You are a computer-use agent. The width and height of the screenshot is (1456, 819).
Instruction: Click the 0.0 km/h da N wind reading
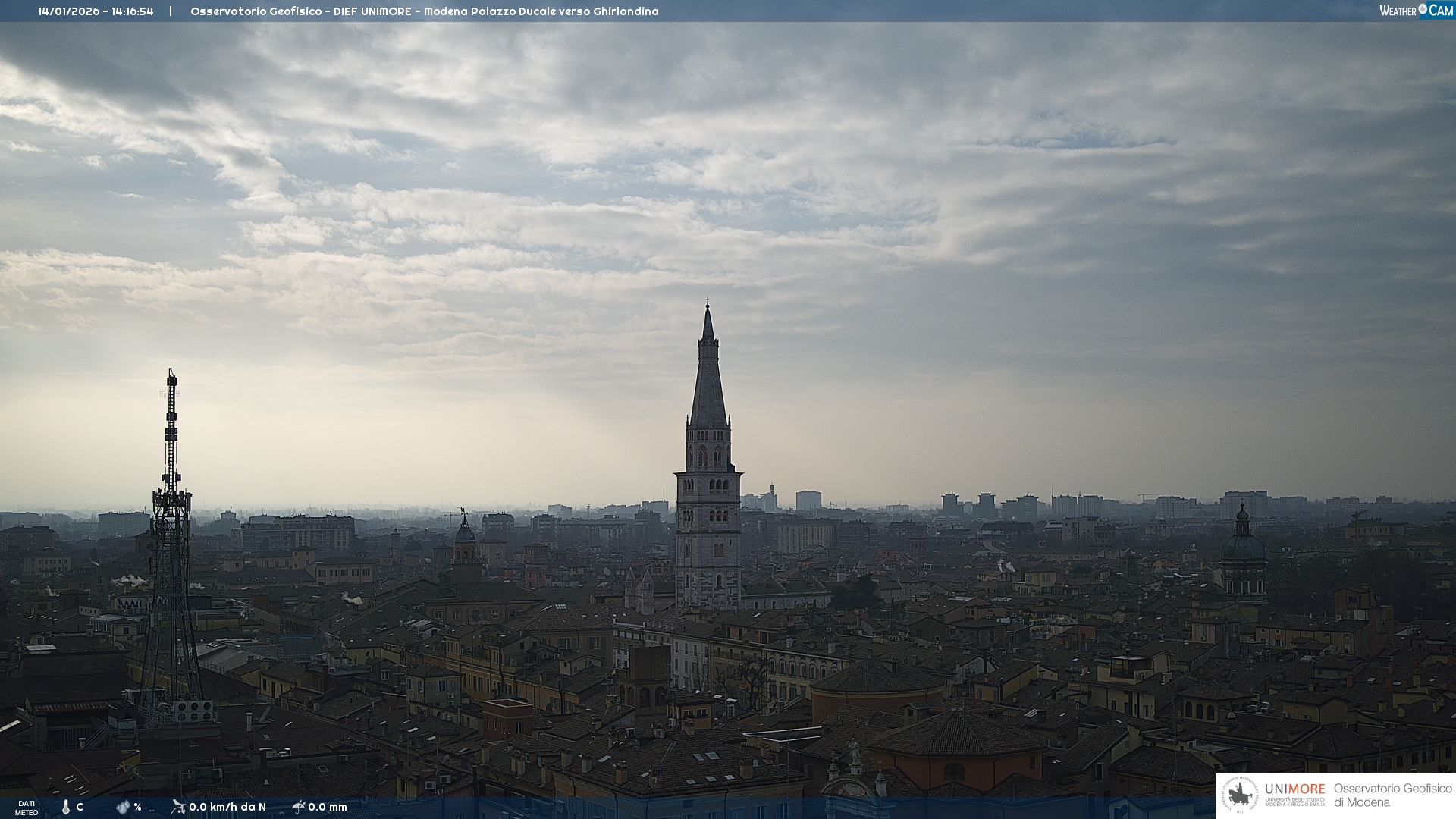227,807
